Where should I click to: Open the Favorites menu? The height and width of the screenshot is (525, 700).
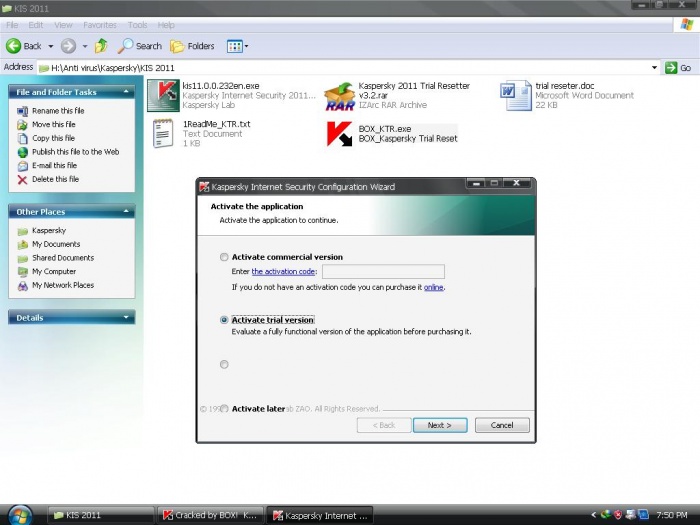tap(100, 25)
